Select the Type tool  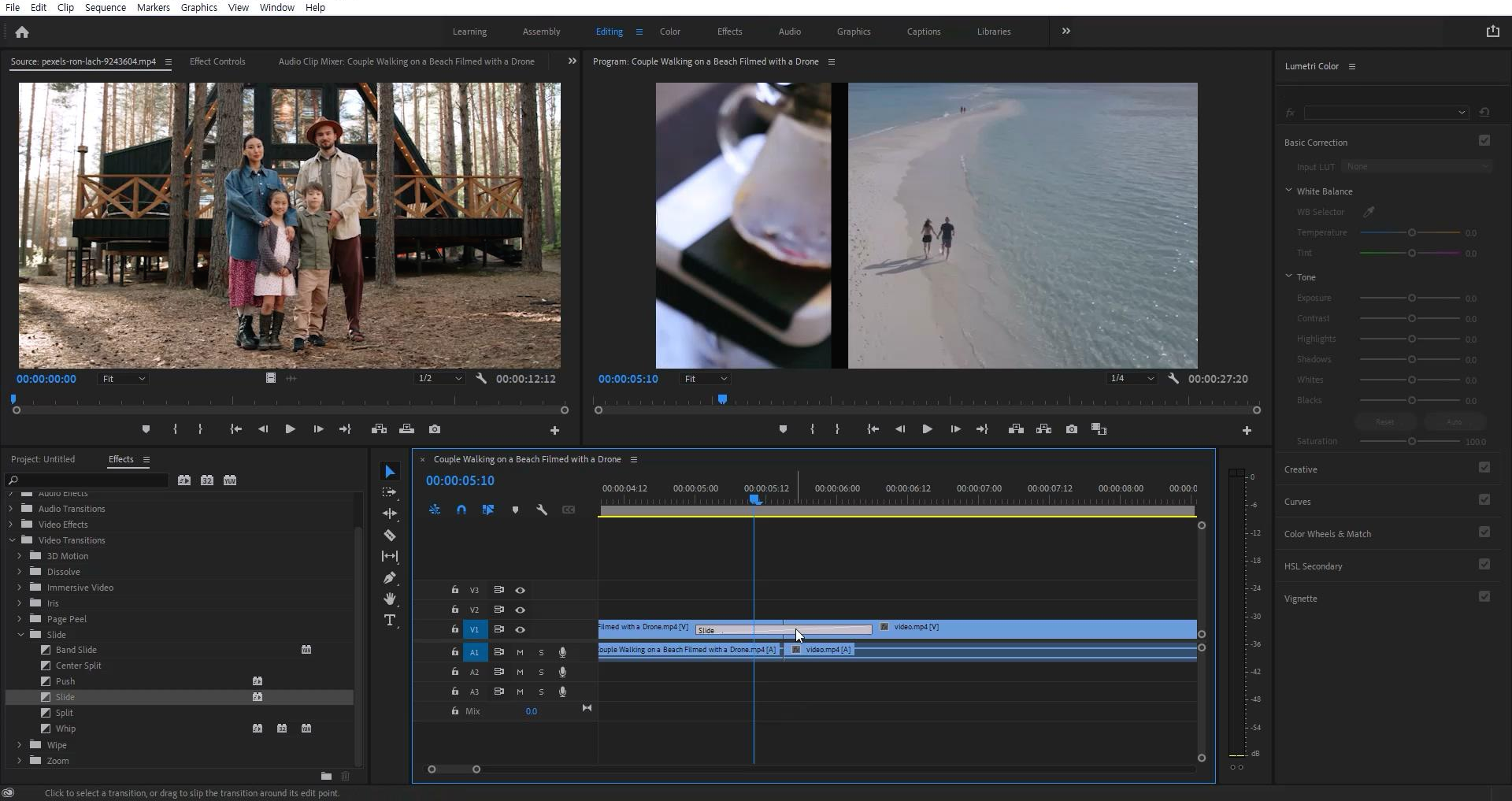[x=390, y=621]
